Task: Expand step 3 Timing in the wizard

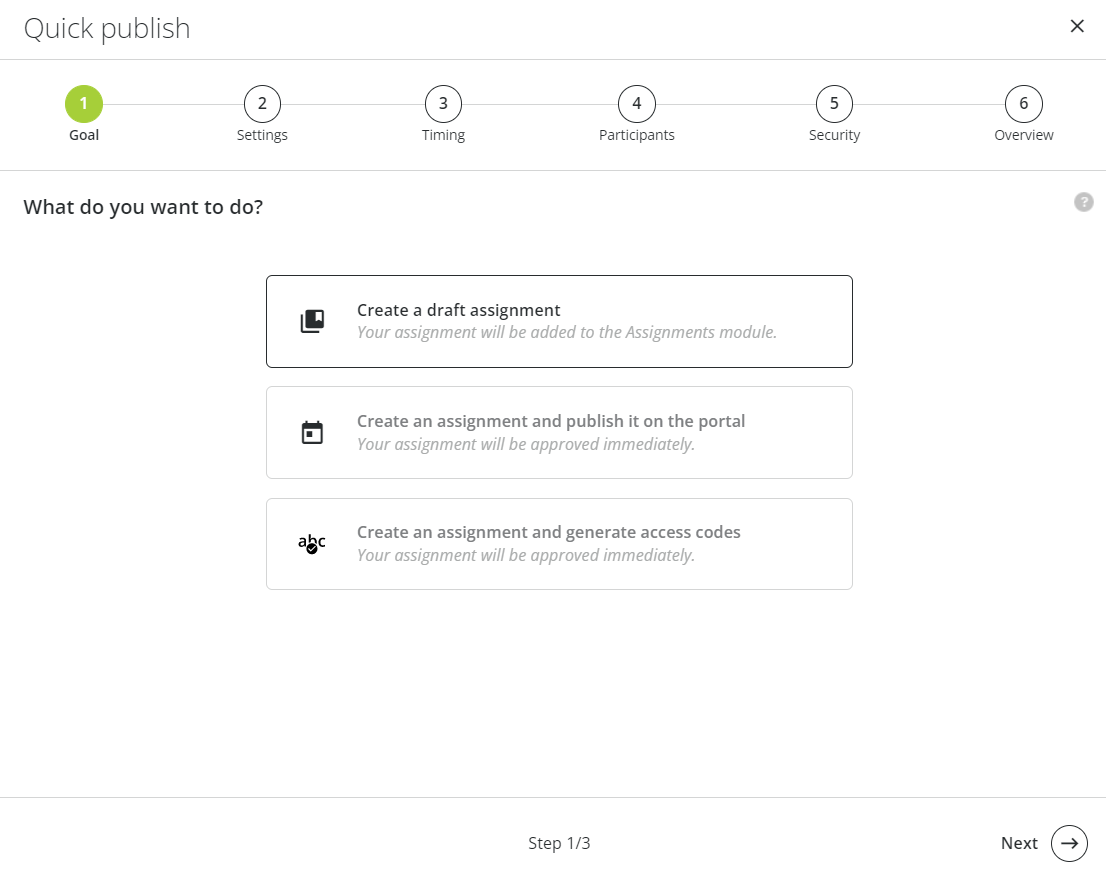Action: (x=443, y=103)
